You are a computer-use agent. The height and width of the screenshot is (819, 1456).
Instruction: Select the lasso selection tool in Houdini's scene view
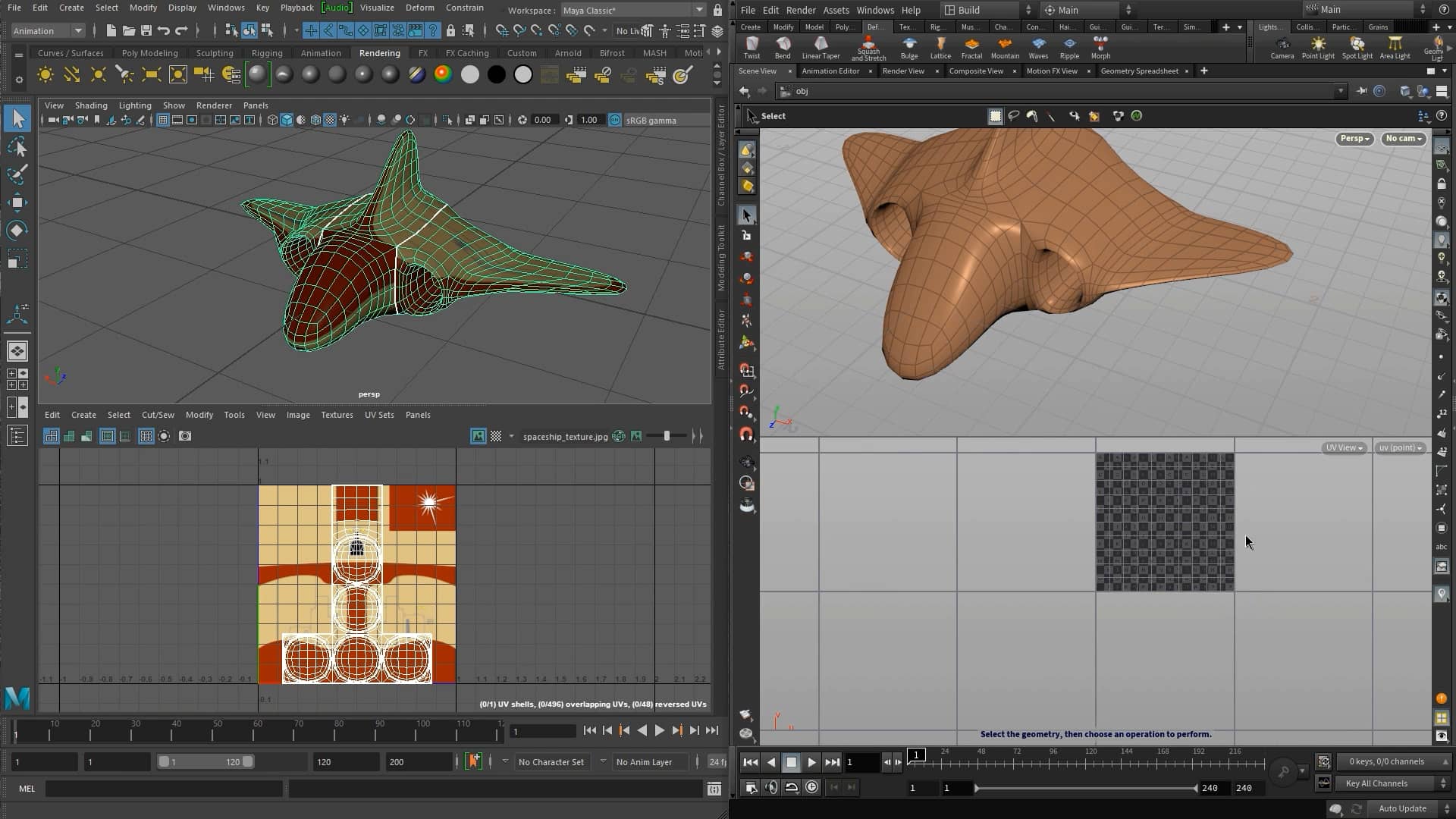click(1014, 116)
